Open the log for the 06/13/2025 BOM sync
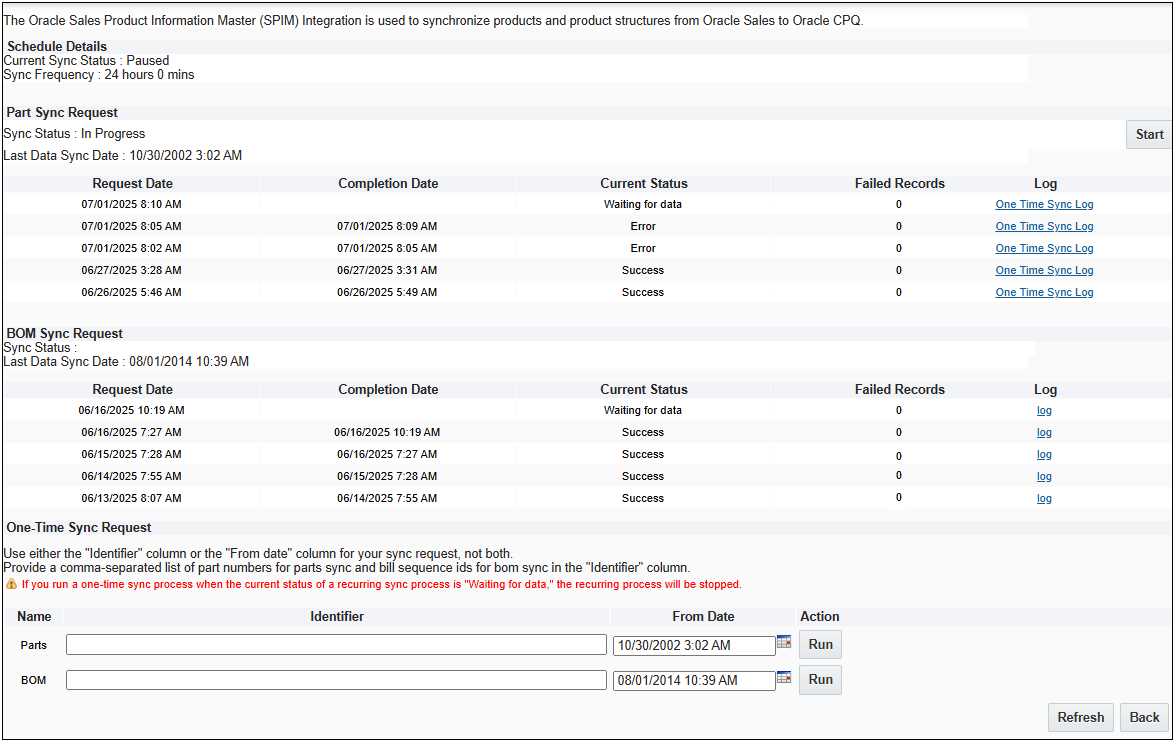The image size is (1175, 742). (1044, 498)
